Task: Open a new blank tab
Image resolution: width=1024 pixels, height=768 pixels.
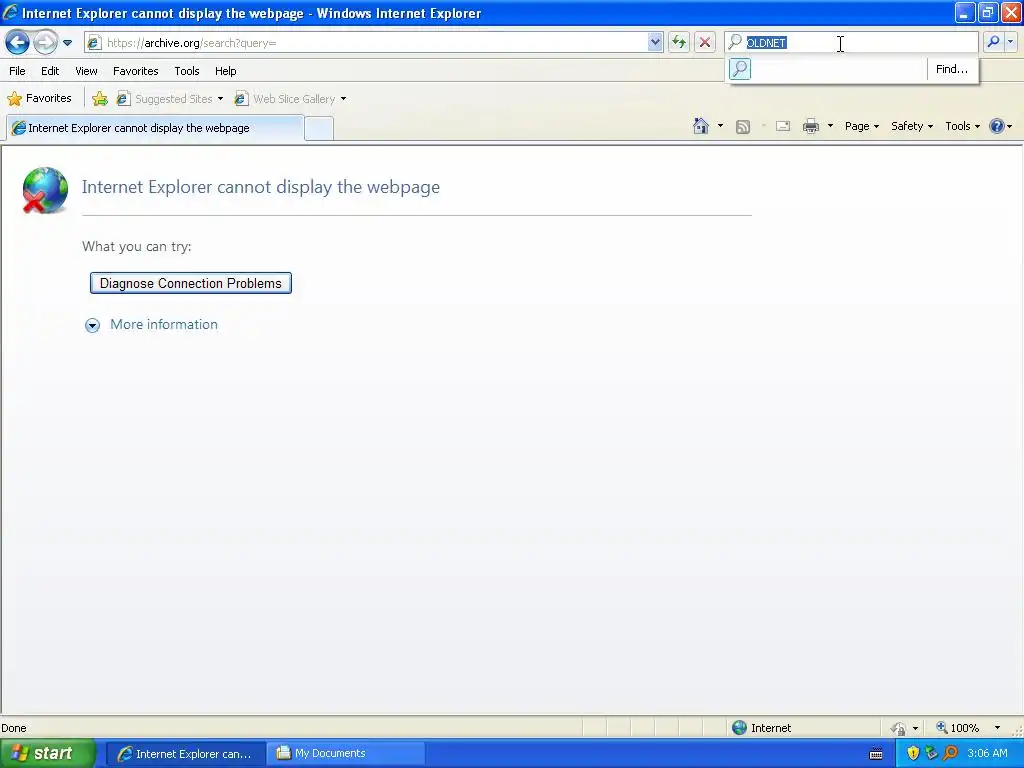Action: pyautogui.click(x=319, y=129)
